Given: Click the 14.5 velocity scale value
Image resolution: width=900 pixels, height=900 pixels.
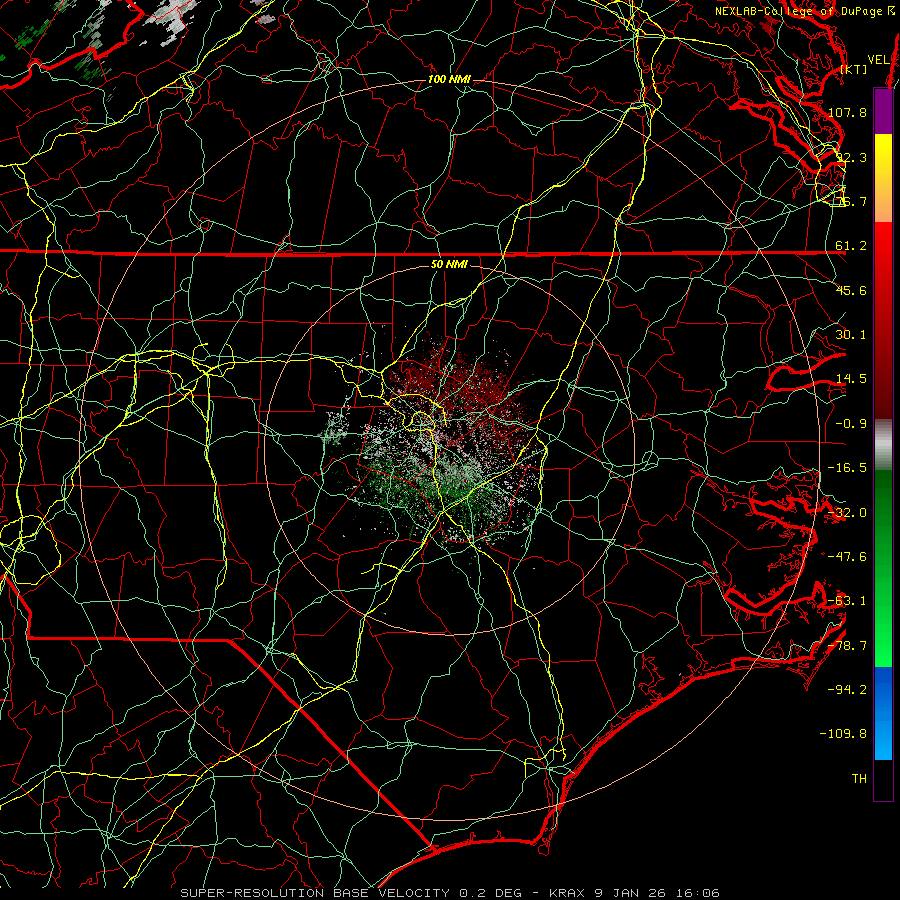Looking at the screenshot, I should tap(851, 379).
